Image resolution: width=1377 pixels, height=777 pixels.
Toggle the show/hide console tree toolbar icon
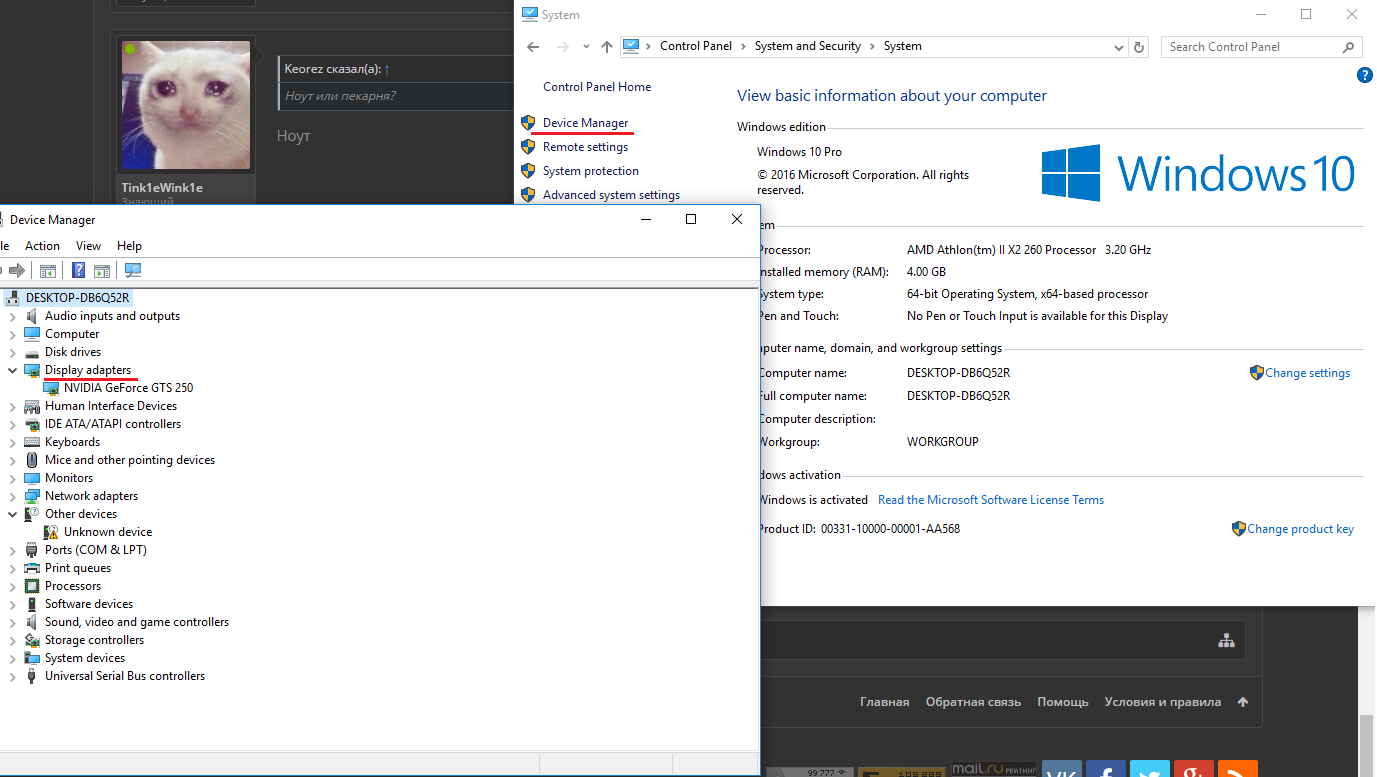pos(47,270)
